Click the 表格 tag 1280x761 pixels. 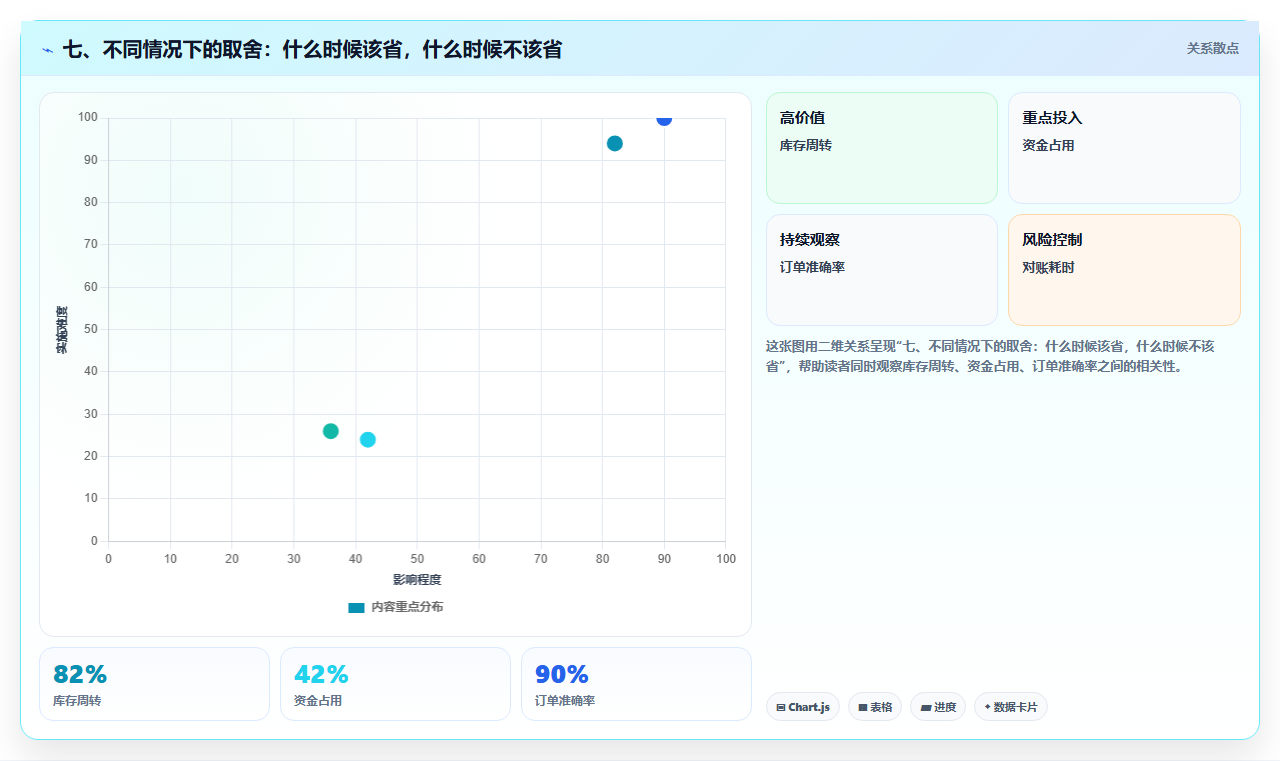pos(875,707)
